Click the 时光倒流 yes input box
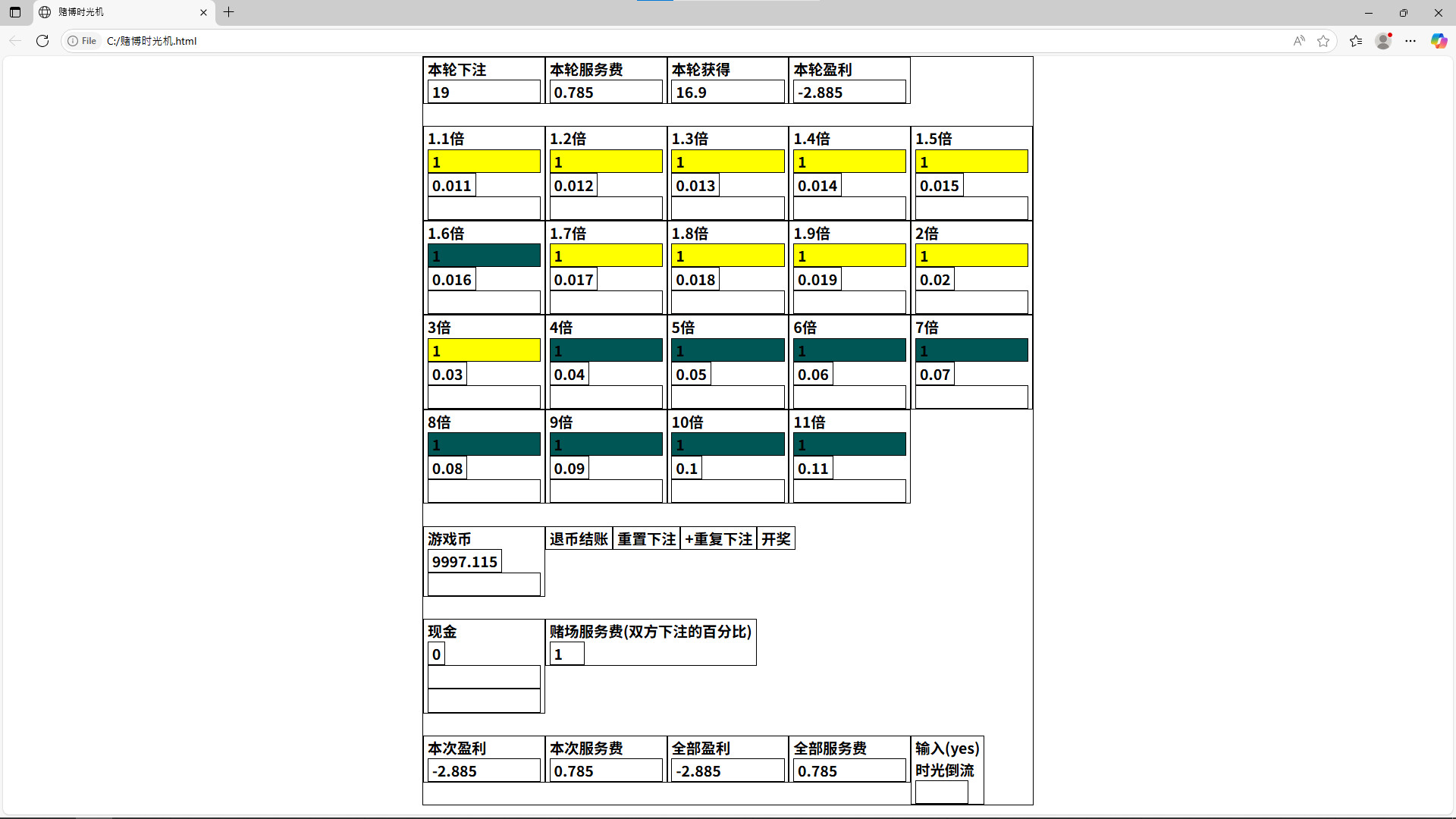The width and height of the screenshot is (1456, 819). [941, 792]
